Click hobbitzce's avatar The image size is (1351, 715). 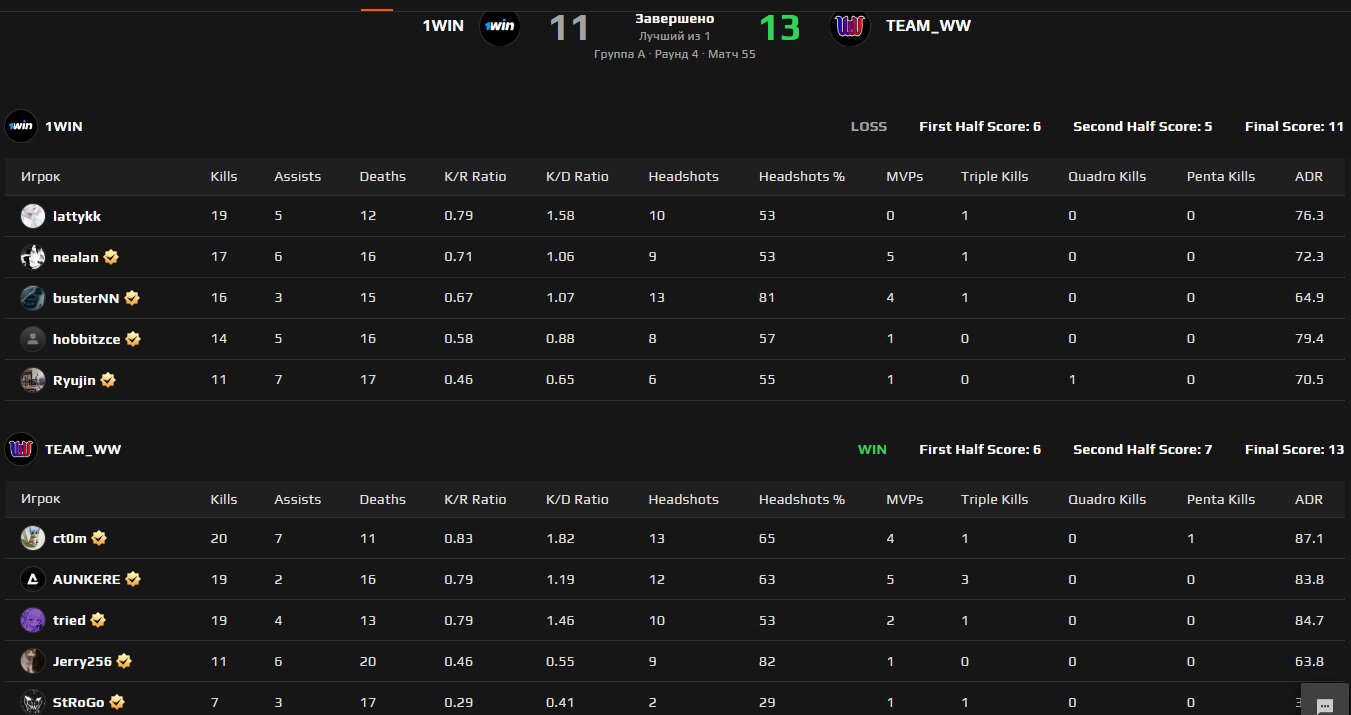33,339
